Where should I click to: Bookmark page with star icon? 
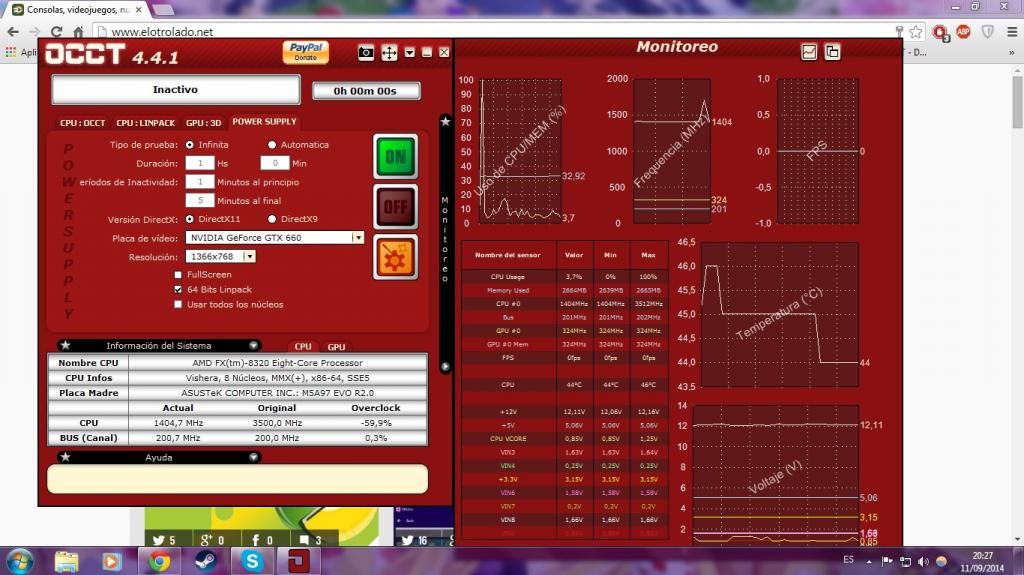[x=916, y=31]
